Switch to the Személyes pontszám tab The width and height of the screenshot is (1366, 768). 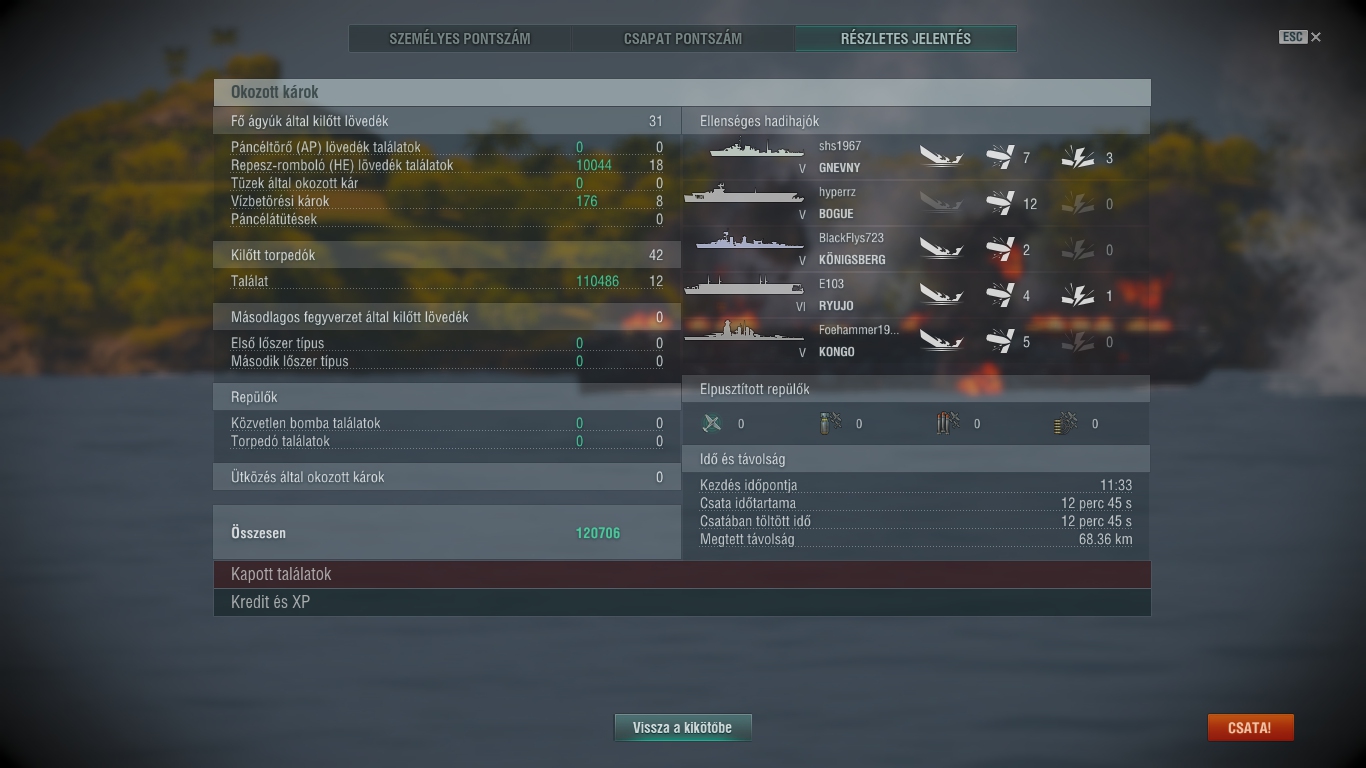tap(460, 39)
